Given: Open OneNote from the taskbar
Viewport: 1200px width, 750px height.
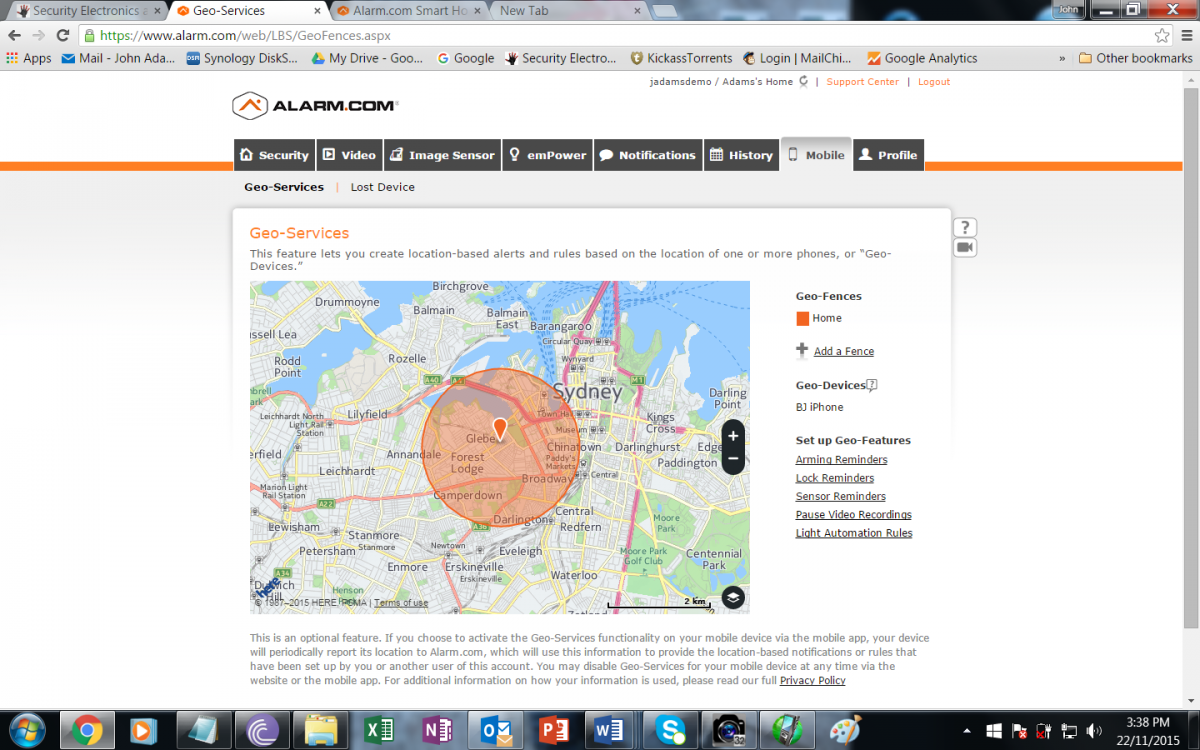Looking at the screenshot, I should [437, 729].
